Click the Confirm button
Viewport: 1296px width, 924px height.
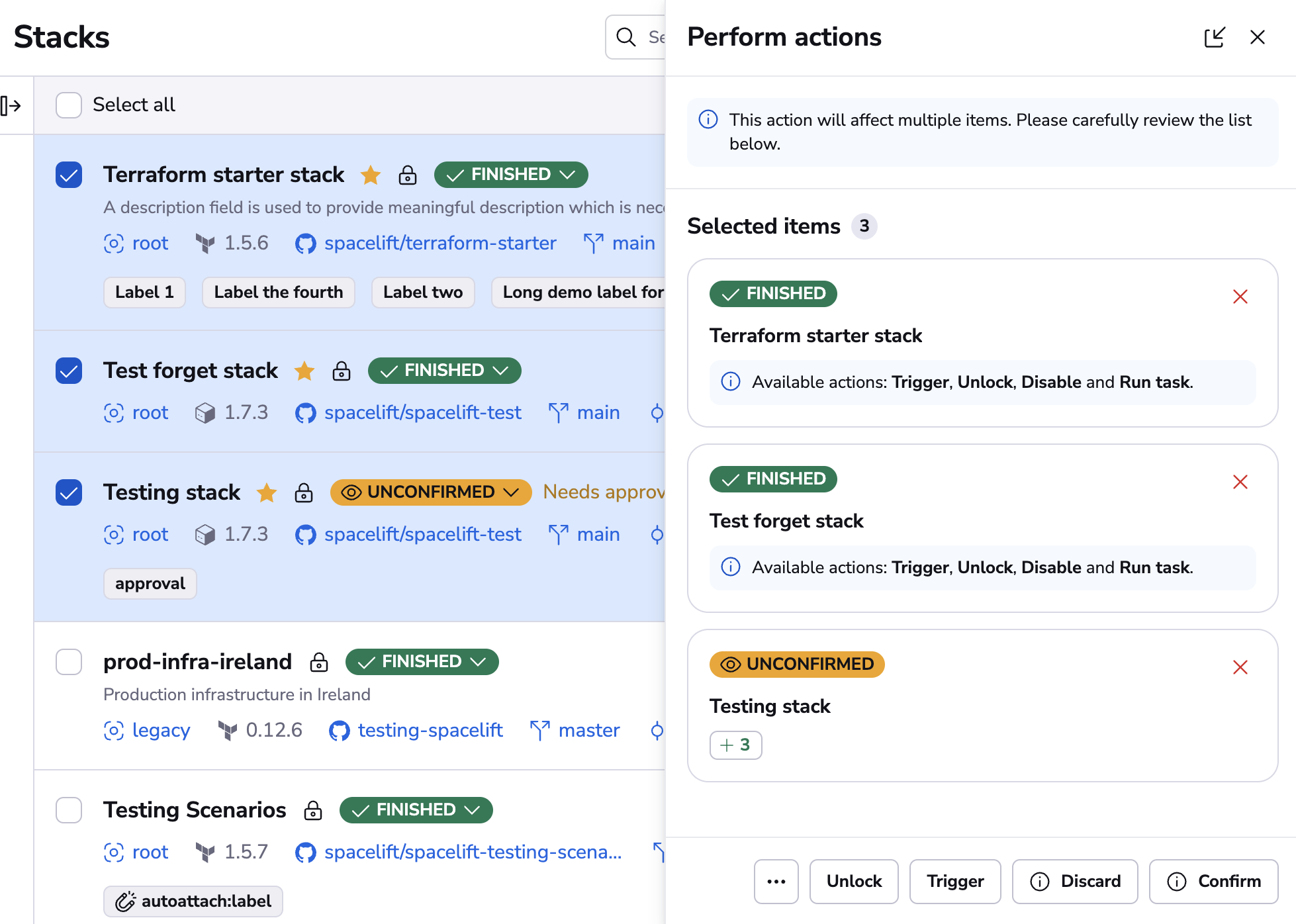[x=1214, y=881]
